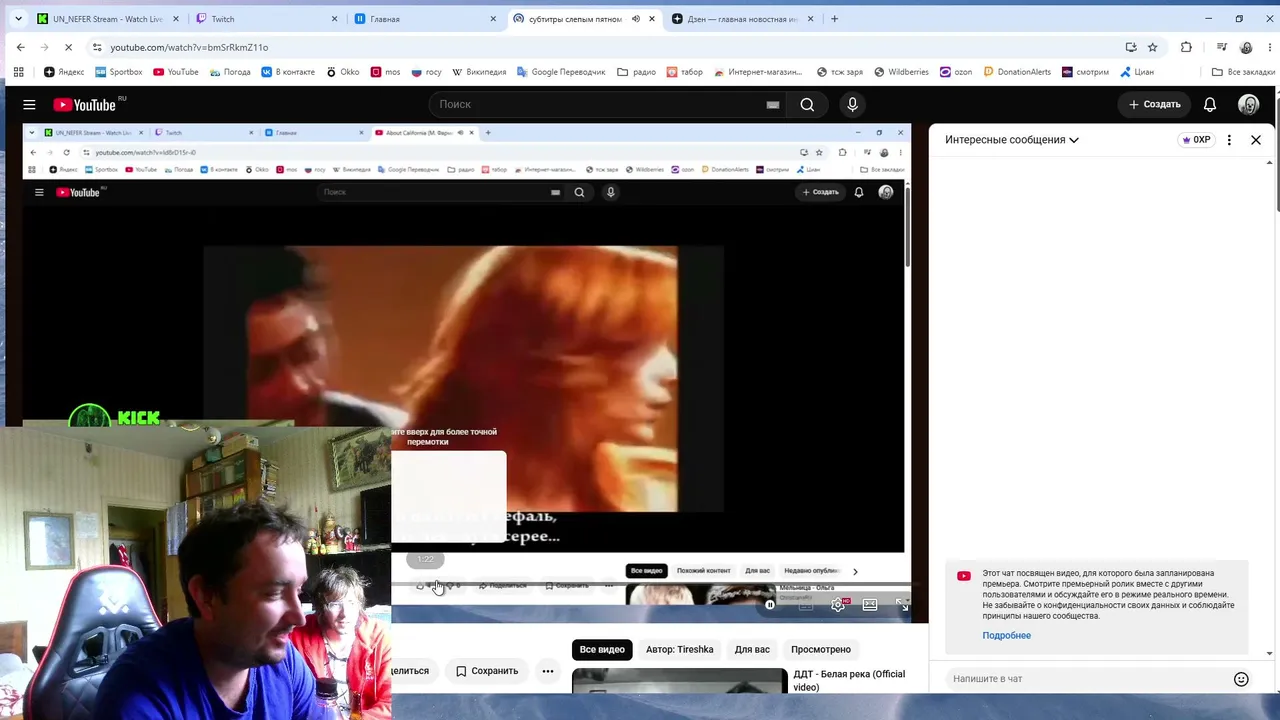Switch to the Twitch tab
Viewport: 1280px width, 720px height.
click(x=267, y=19)
